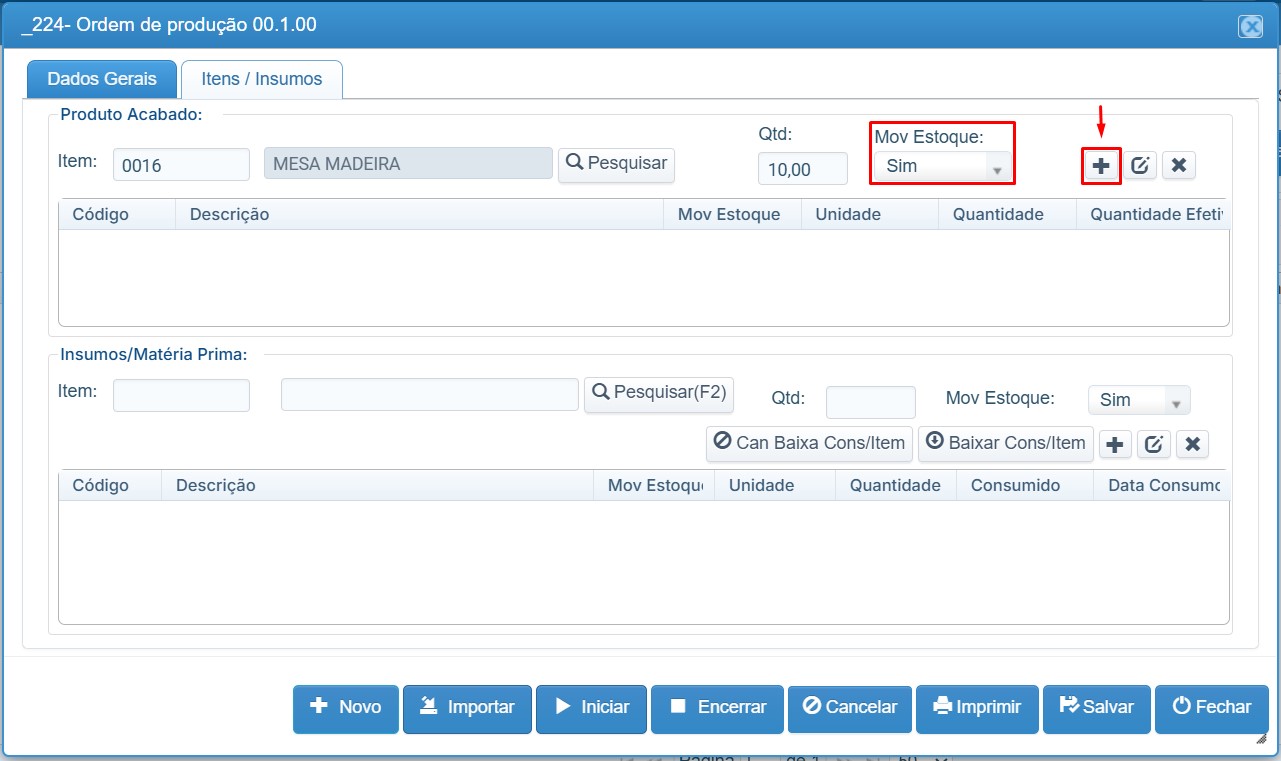This screenshot has width=1281, height=761.
Task: Remove finished product with X icon
Action: 1179,166
